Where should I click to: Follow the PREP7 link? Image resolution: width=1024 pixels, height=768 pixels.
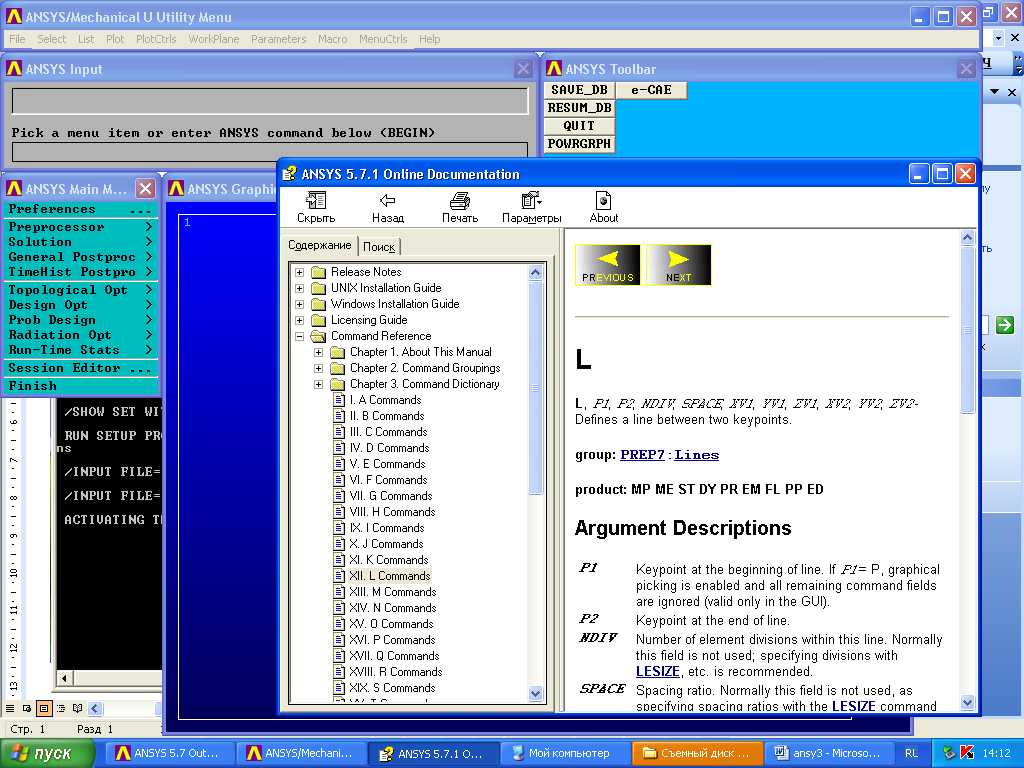642,455
